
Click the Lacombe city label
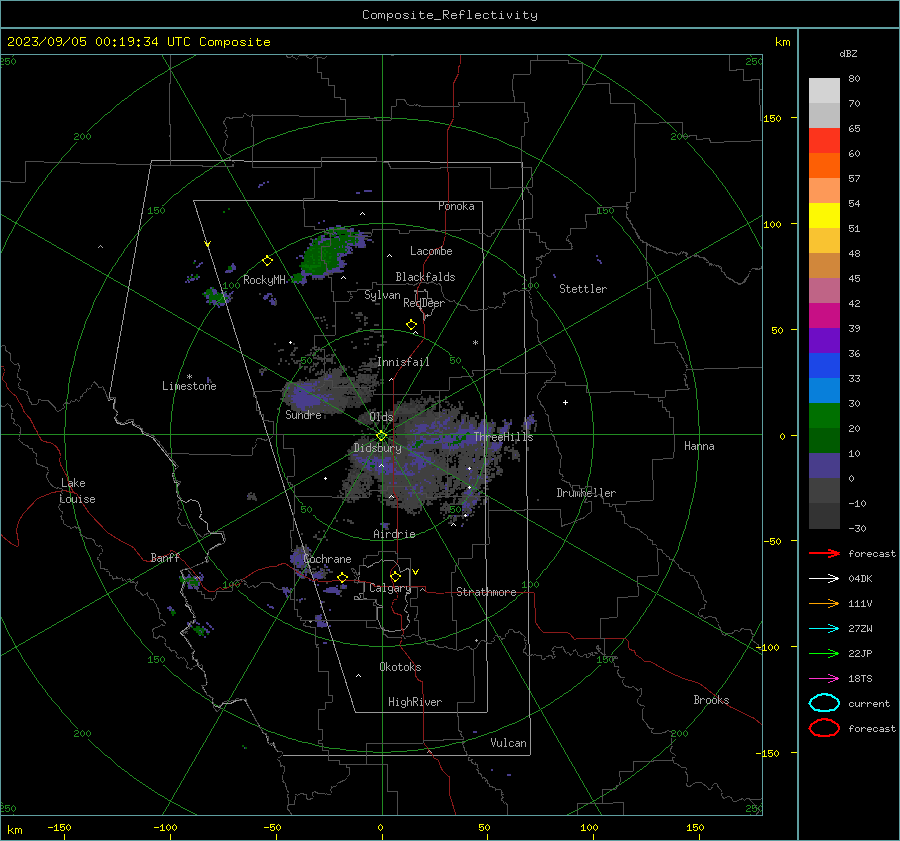point(430,251)
